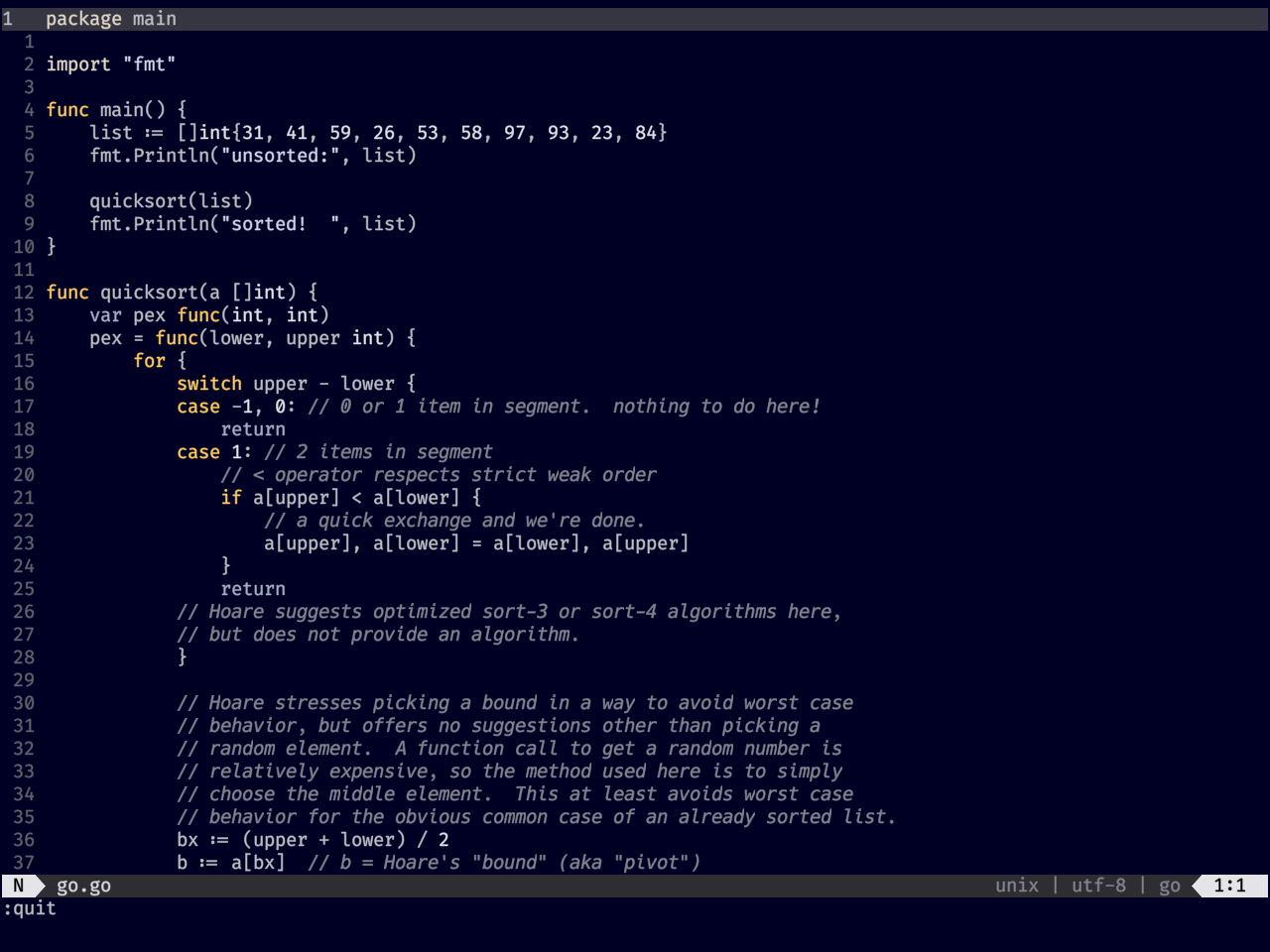Click comment 'behavior, but offers no suggestions'
The image size is (1270, 952).
click(498, 726)
